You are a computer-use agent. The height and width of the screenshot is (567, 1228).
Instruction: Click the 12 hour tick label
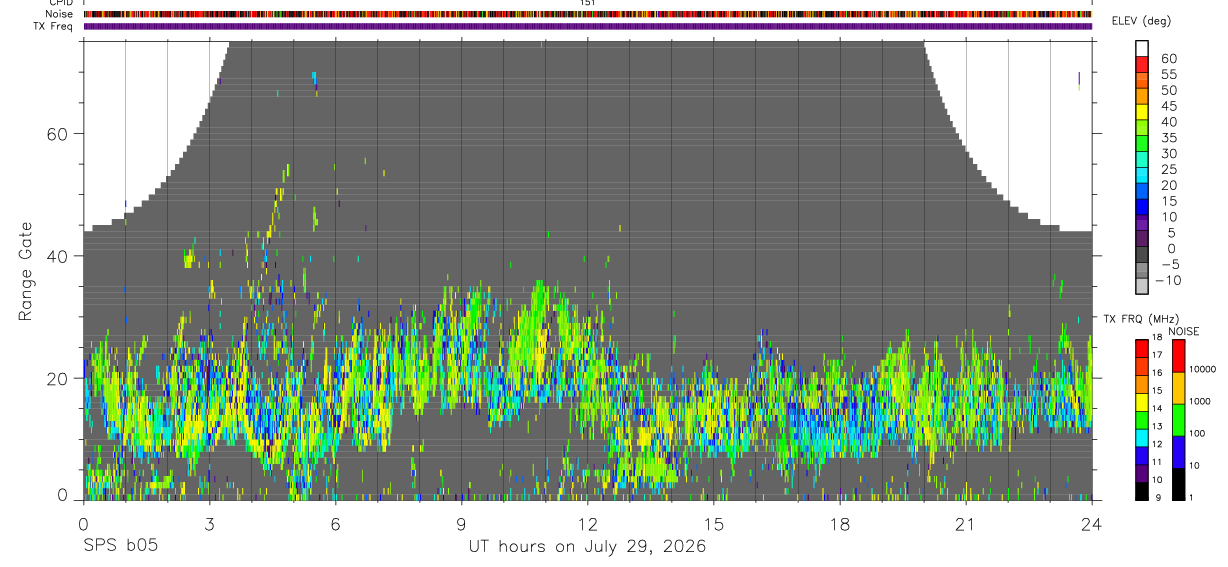[588, 524]
